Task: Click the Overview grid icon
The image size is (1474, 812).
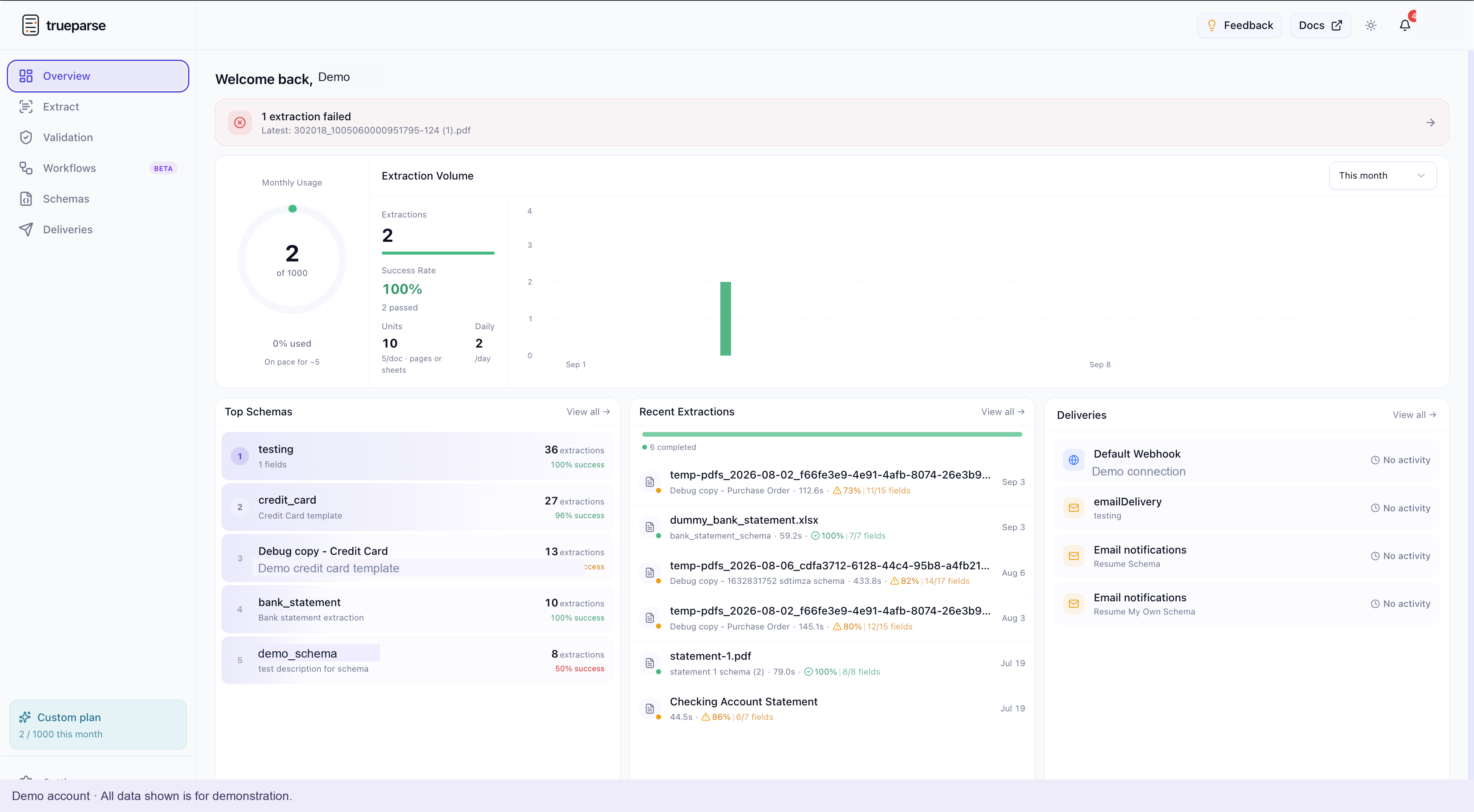Action: click(26, 76)
